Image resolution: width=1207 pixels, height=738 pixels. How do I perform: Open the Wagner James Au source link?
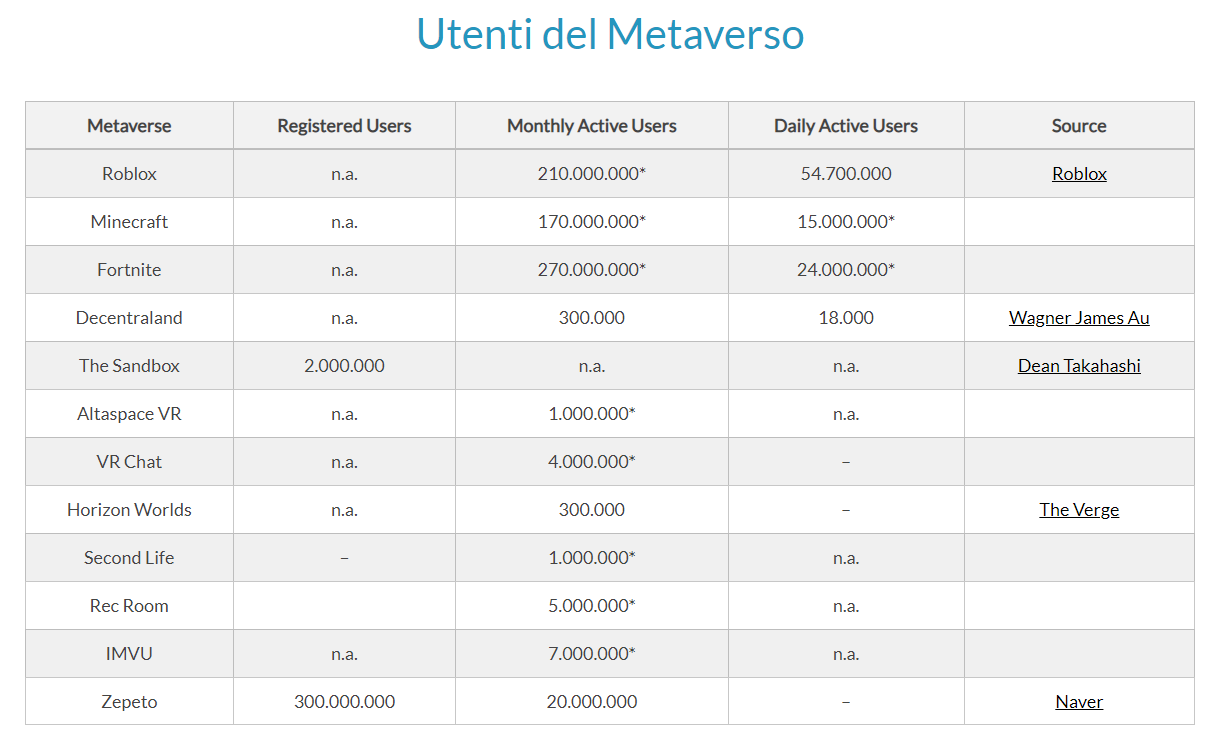click(x=1079, y=318)
